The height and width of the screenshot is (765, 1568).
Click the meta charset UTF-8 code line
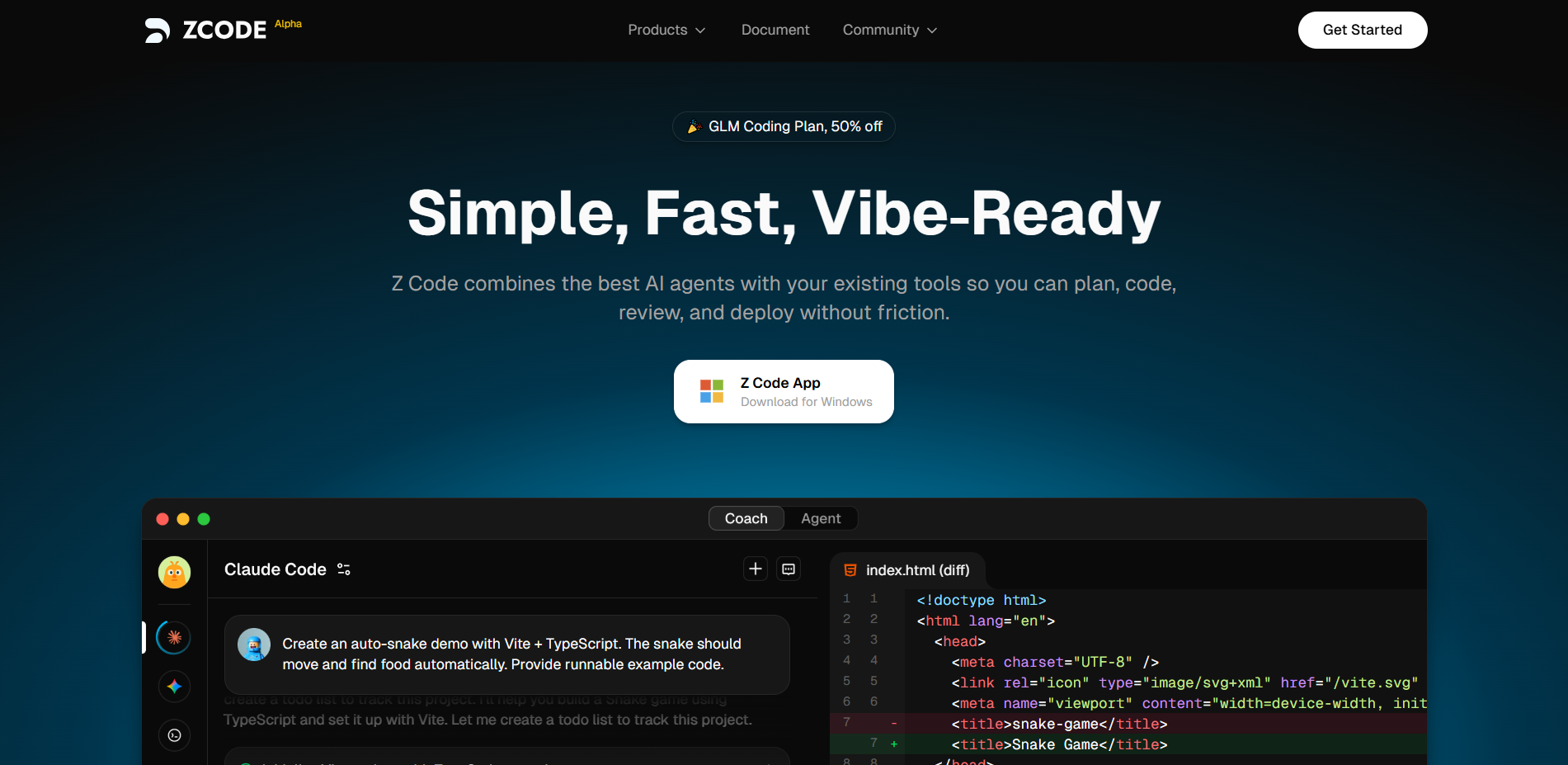pyautogui.click(x=1055, y=662)
